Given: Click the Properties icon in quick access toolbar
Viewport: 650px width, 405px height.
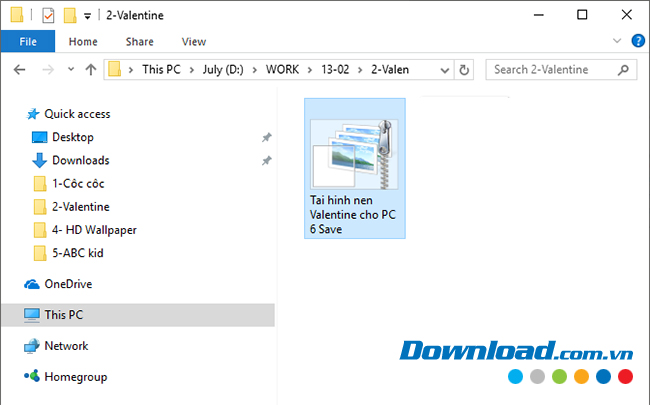Looking at the screenshot, I should [x=46, y=15].
